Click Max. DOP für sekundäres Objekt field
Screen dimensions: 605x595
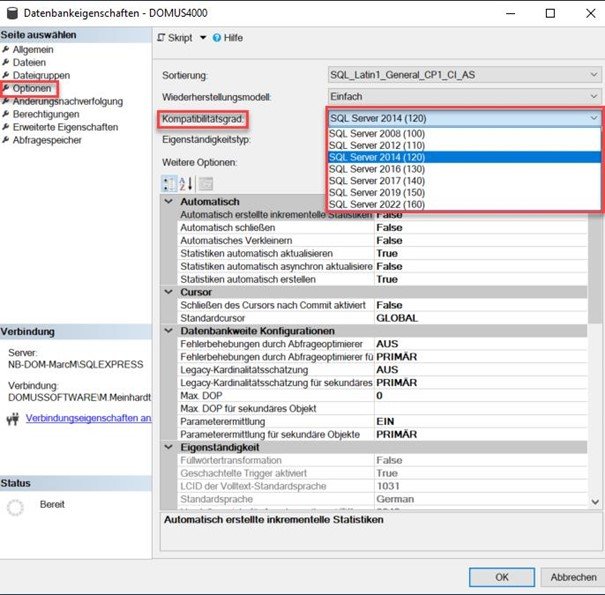(x=481, y=409)
